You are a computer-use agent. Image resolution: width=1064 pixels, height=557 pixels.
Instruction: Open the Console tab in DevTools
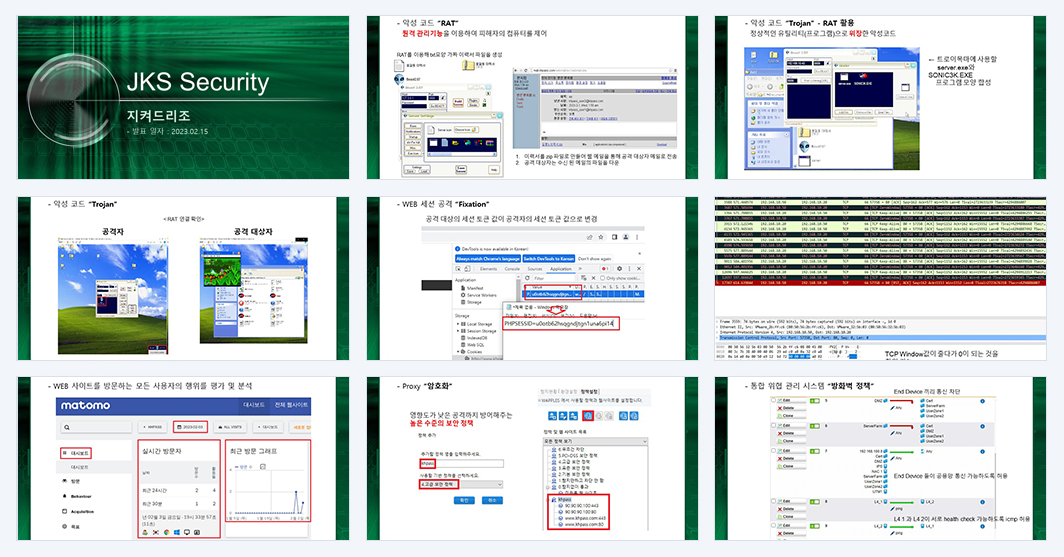click(512, 269)
